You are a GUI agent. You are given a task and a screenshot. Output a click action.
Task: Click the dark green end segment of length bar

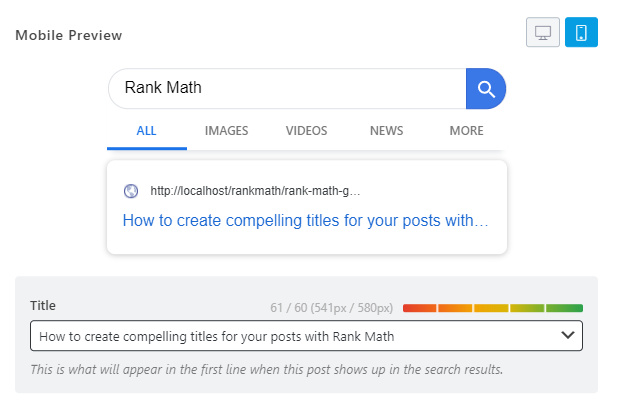[x=565, y=308]
